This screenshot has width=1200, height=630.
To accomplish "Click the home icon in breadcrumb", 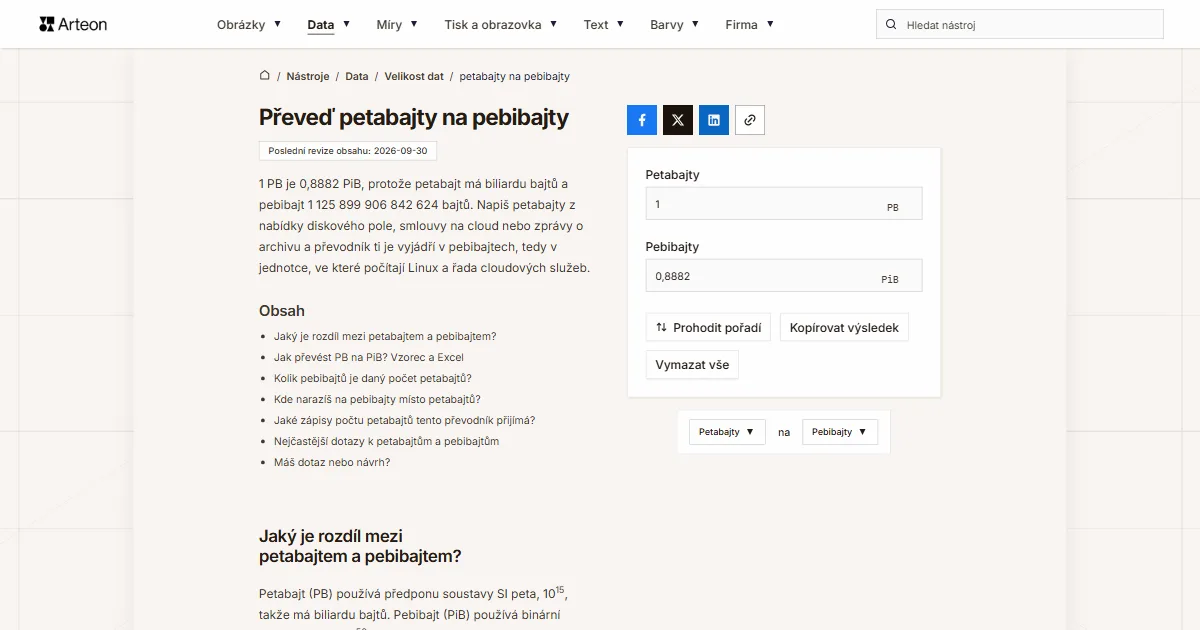I will pyautogui.click(x=265, y=75).
